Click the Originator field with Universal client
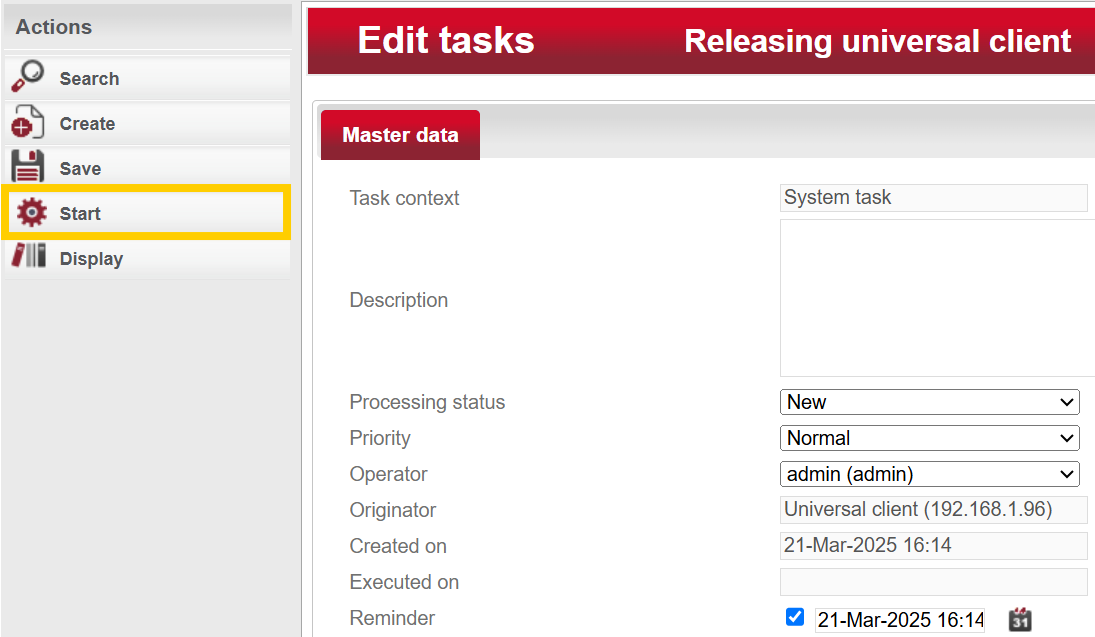The height and width of the screenshot is (637, 1095). pos(933,510)
